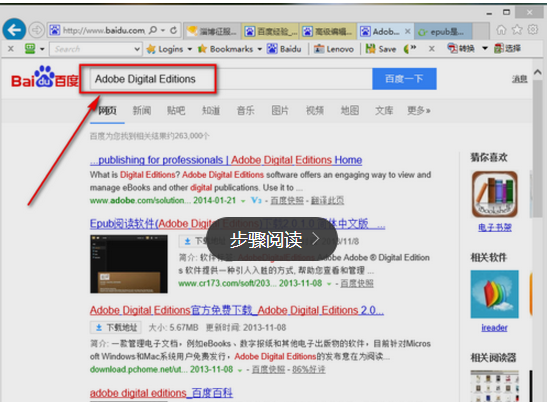Click the Lenovo toolbar button
548x402 pixels.
(334, 49)
